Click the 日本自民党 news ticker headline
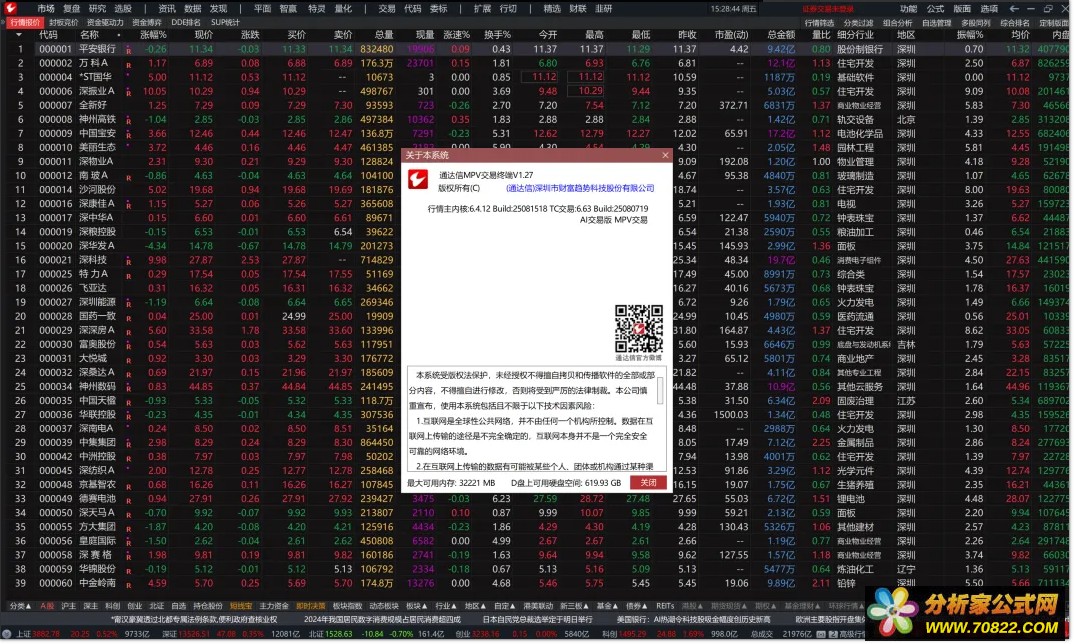 point(538,620)
